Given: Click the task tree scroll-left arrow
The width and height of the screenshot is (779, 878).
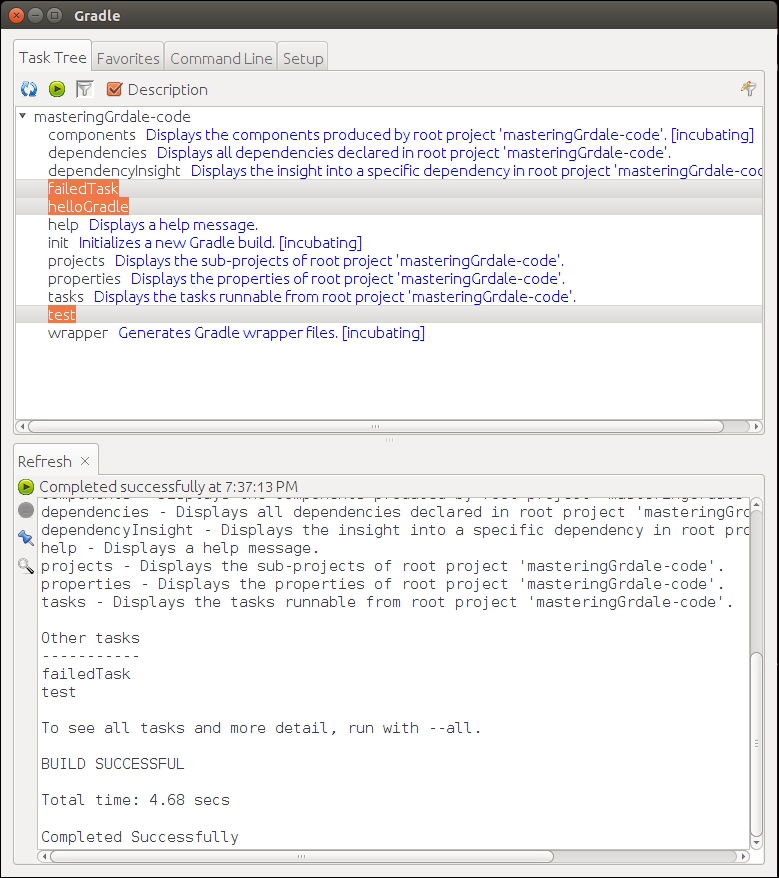Looking at the screenshot, I should click(22, 427).
